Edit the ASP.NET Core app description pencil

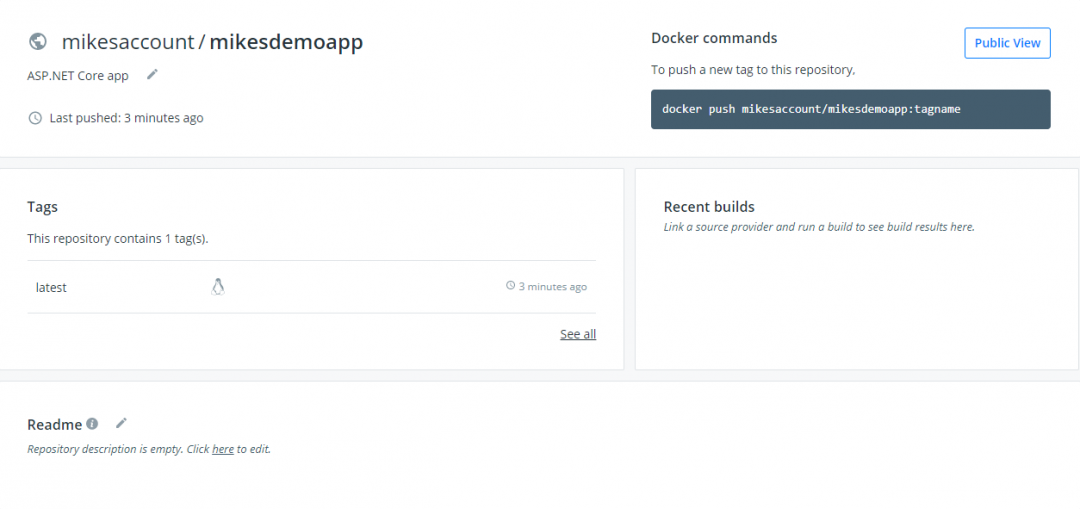point(152,74)
